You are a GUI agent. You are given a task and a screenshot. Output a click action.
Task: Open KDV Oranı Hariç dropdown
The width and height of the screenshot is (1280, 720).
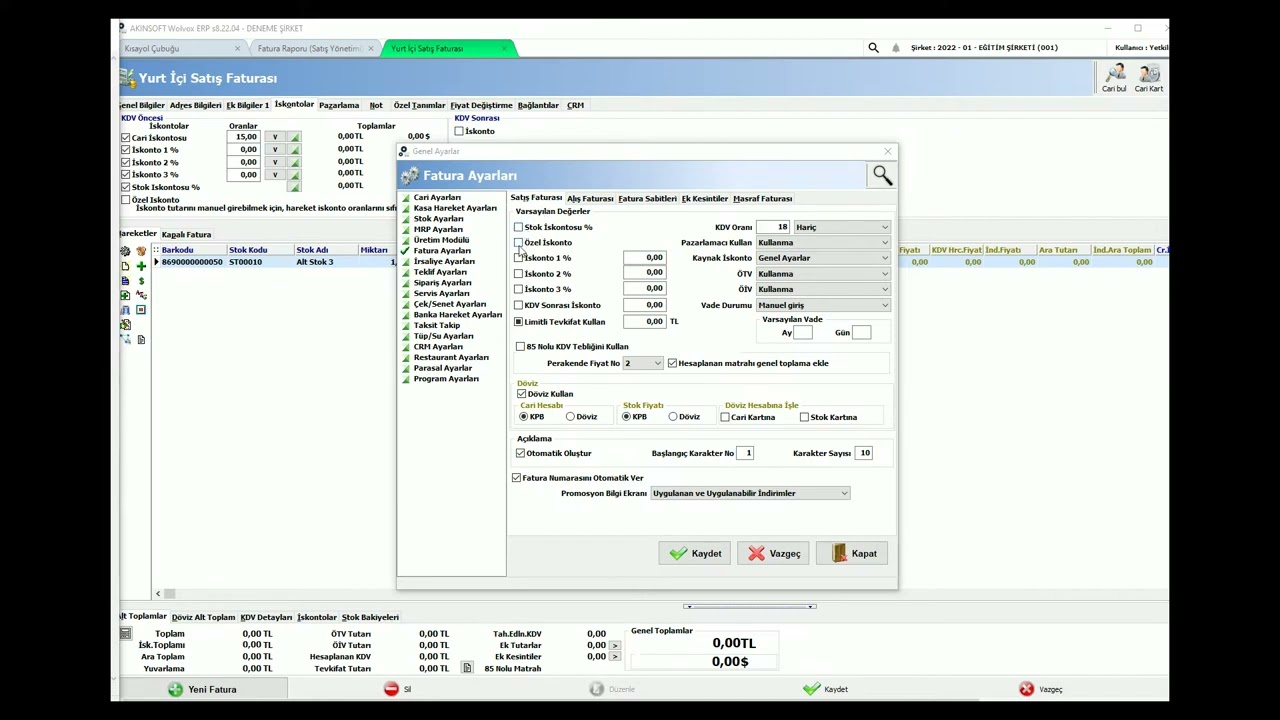coord(841,227)
